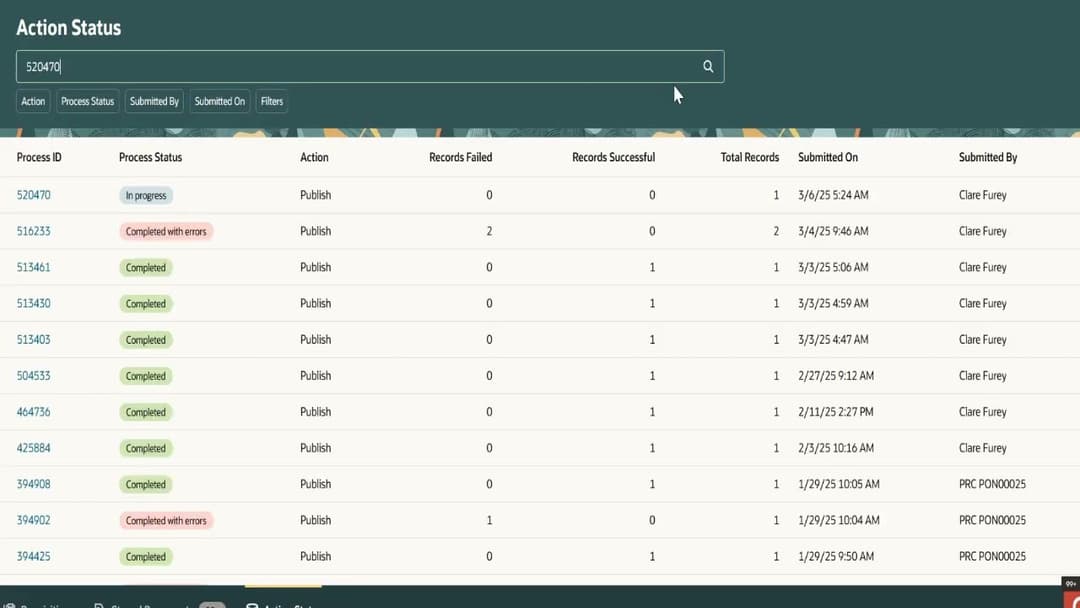Open process 394908 details
This screenshot has height=608, width=1080.
tap(34, 484)
